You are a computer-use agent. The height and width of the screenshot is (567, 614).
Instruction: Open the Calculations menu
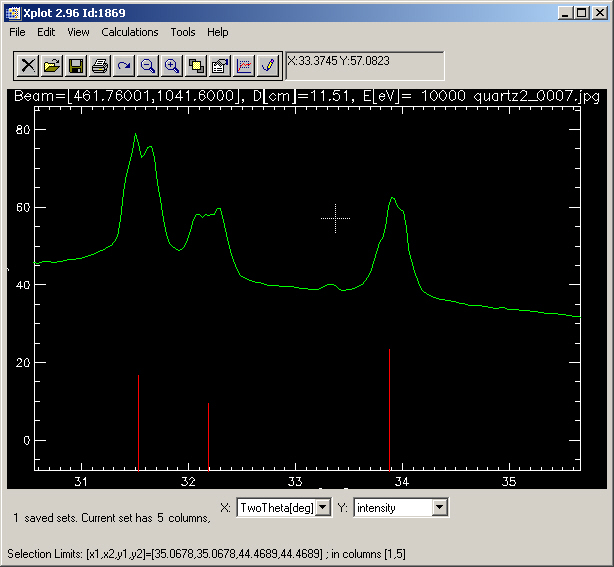(129, 32)
